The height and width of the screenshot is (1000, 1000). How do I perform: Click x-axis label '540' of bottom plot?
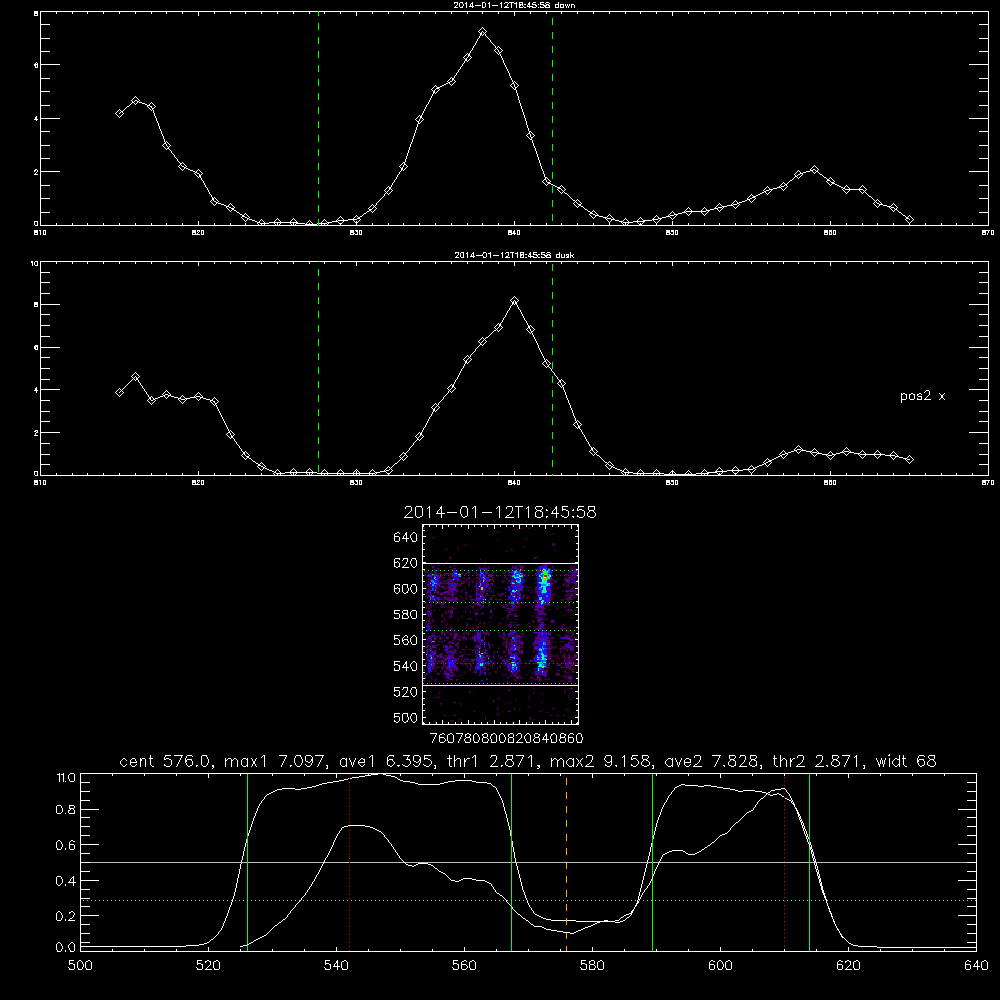pyautogui.click(x=336, y=966)
